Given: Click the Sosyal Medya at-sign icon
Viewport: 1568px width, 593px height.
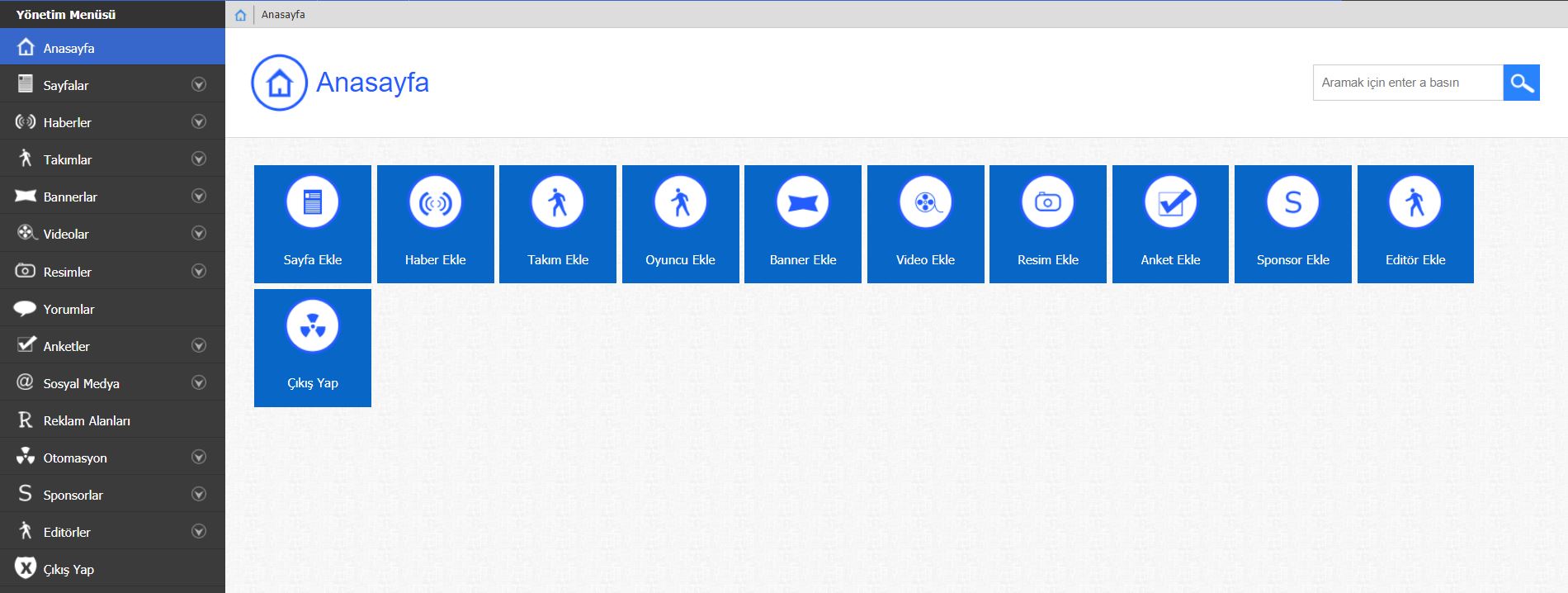Looking at the screenshot, I should (x=26, y=382).
